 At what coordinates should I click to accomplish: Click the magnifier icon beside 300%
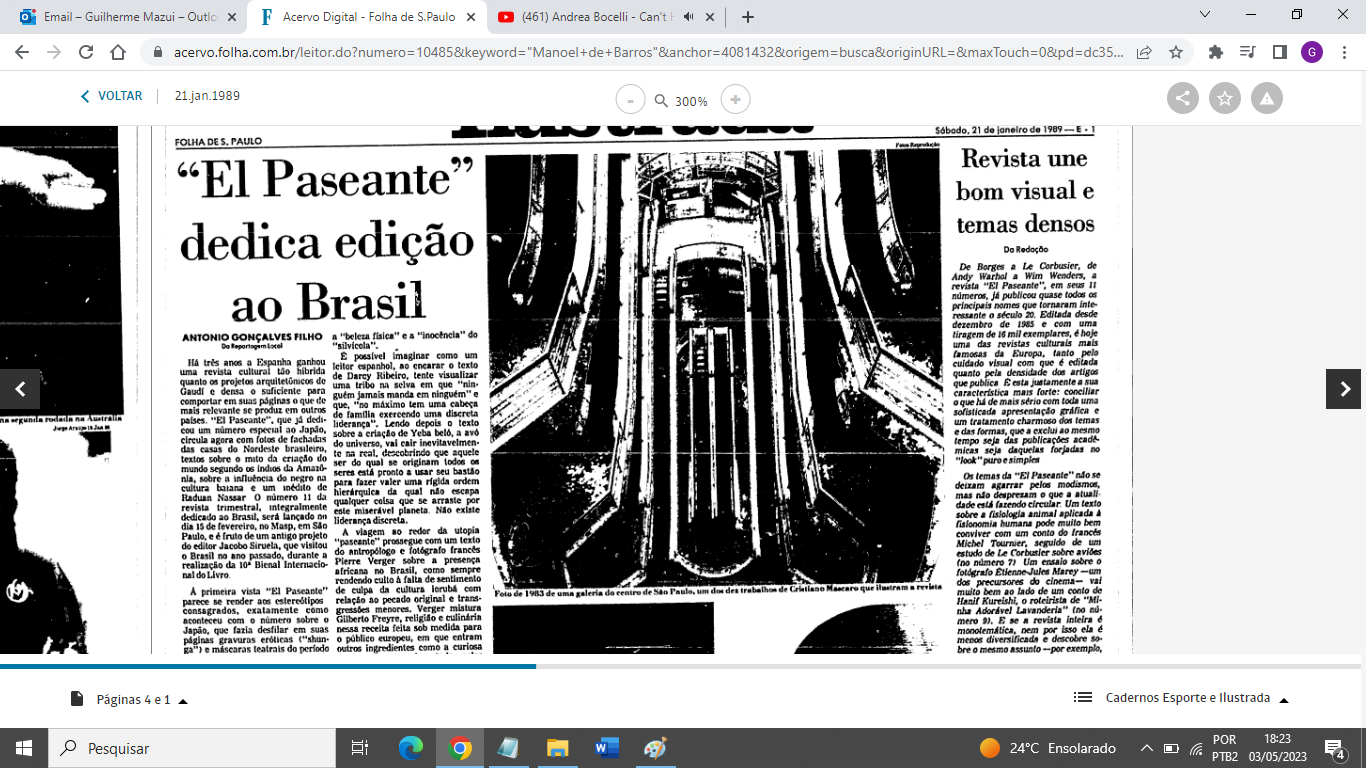click(661, 101)
